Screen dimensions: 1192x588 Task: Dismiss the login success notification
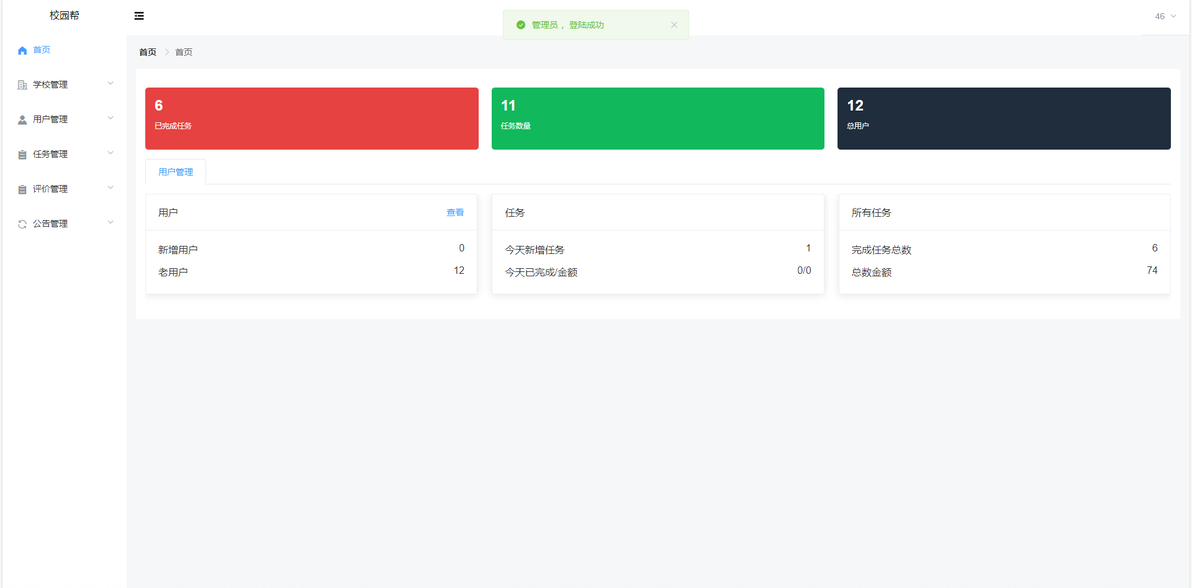tap(674, 25)
